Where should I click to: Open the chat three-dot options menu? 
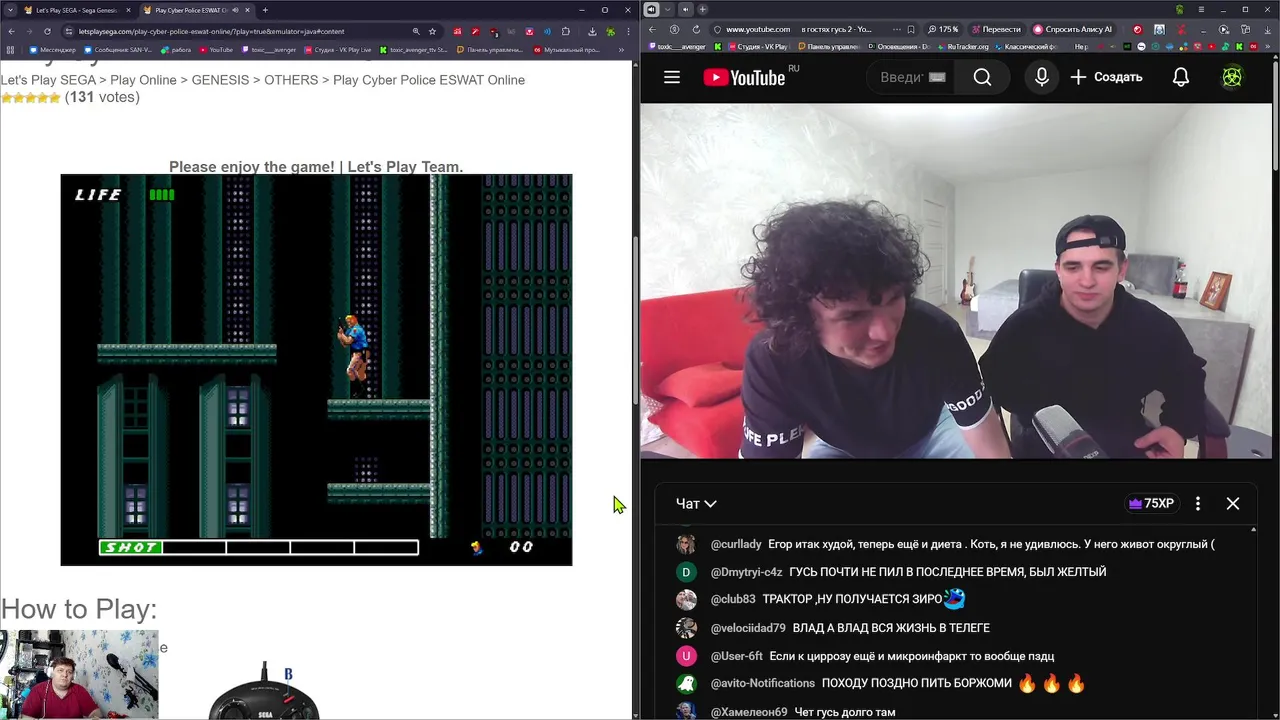click(1198, 504)
